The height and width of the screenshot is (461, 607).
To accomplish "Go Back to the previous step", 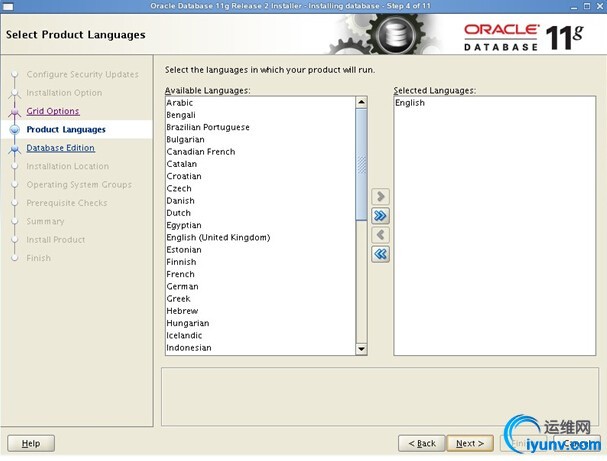I will pyautogui.click(x=422, y=443).
